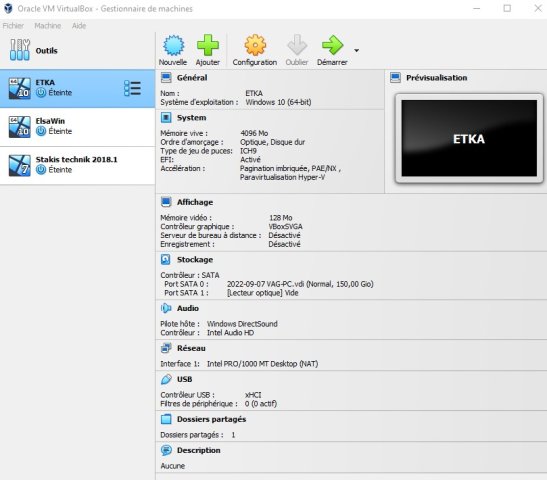
Task: Click the power state icon beside ETKA Éteinte
Action: 41,92
